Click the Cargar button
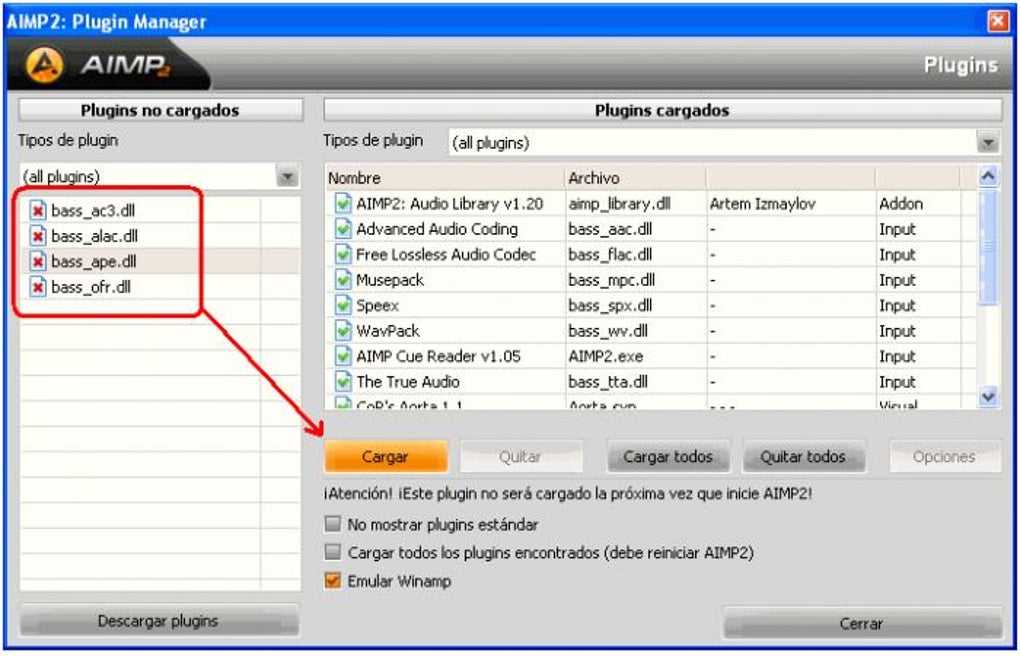Viewport: 1020px width, 656px height. click(386, 457)
